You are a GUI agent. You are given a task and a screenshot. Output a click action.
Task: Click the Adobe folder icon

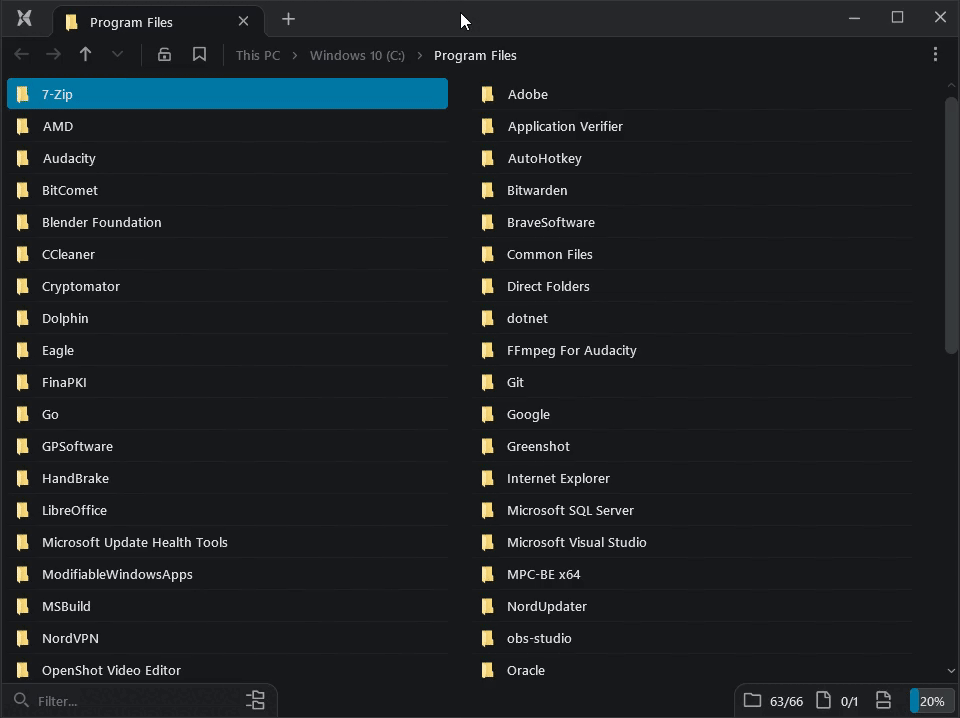tap(488, 94)
